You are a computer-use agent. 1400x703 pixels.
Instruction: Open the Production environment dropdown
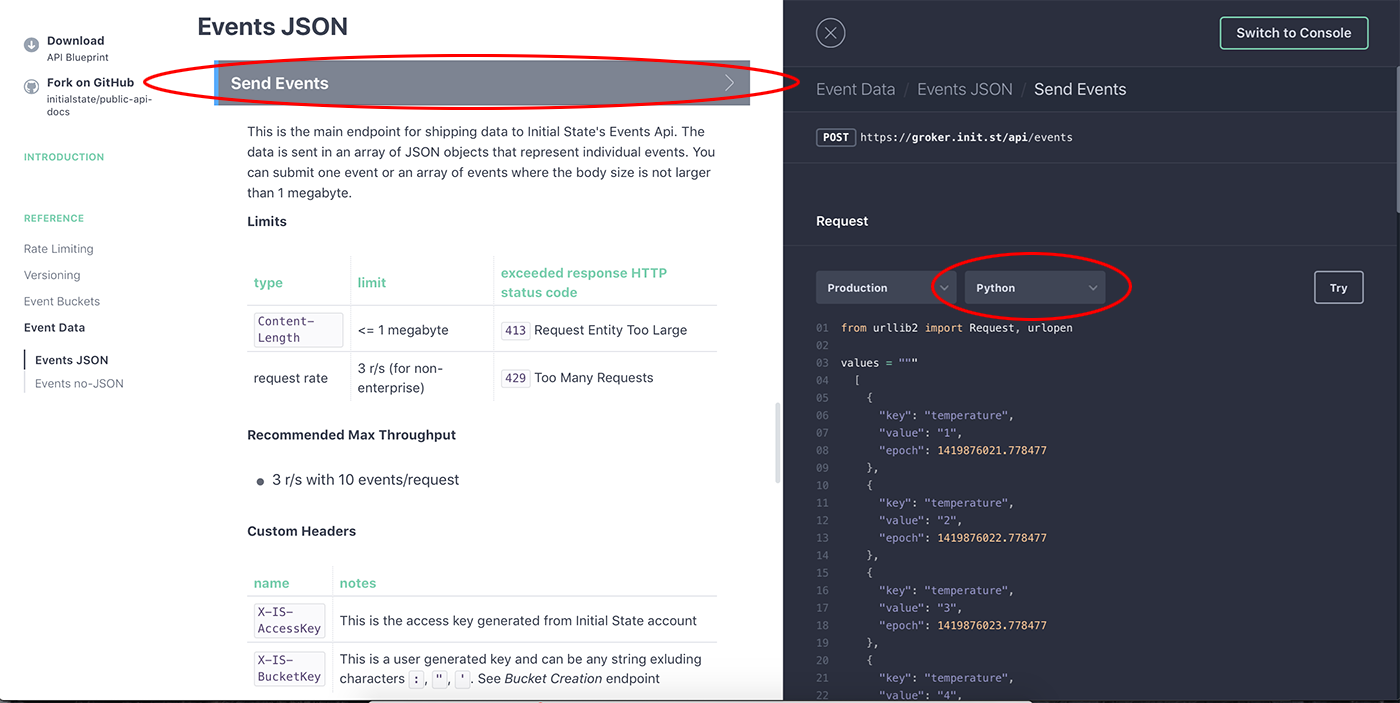click(884, 287)
